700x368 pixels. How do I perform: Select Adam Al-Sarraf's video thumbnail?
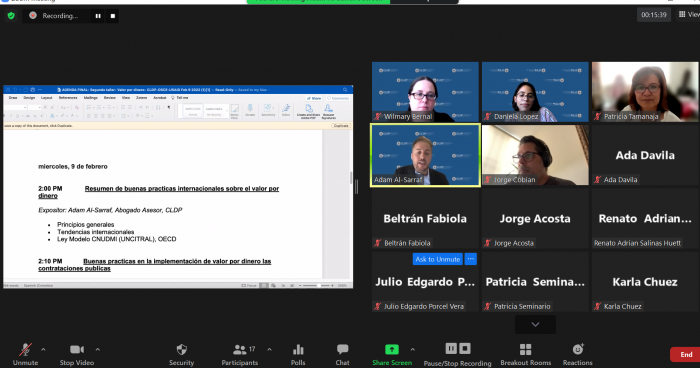[425, 155]
